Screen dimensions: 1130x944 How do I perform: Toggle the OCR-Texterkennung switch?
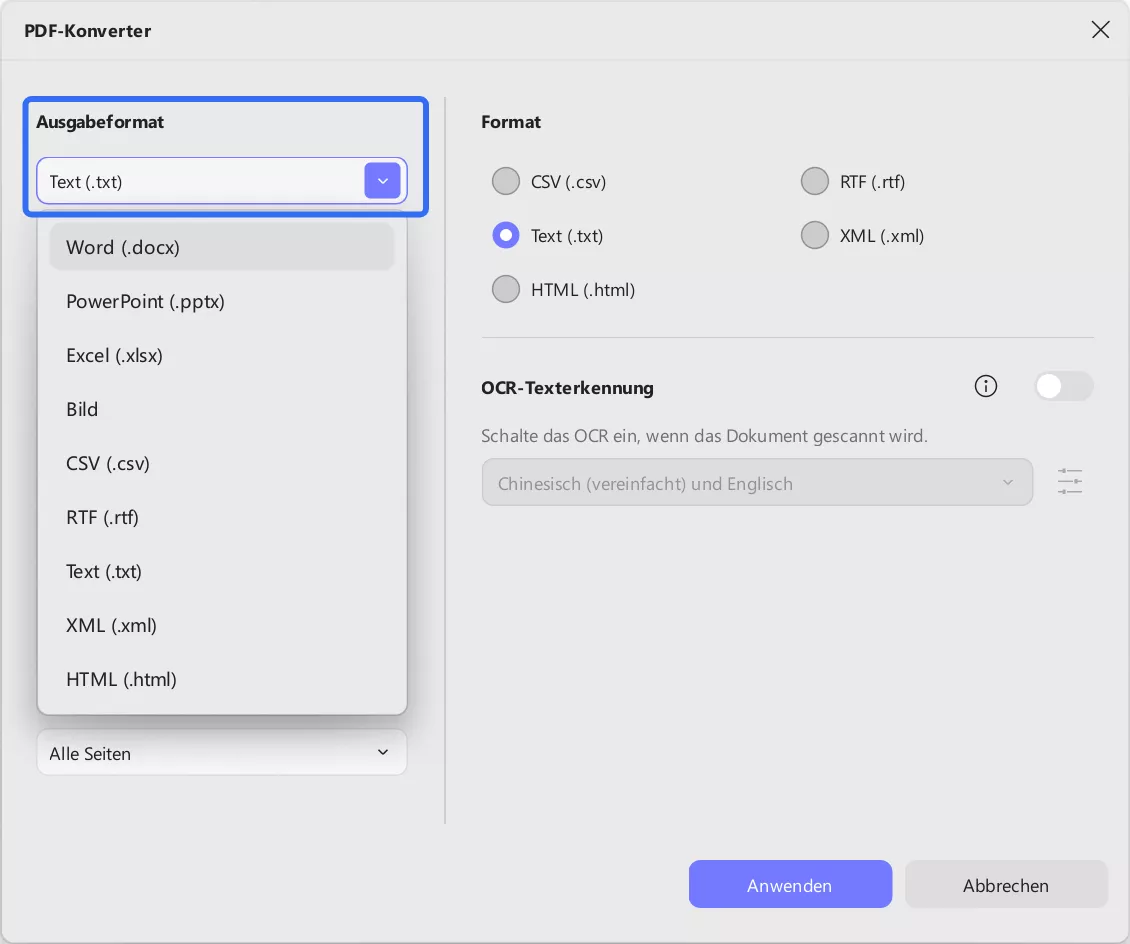[x=1063, y=387]
